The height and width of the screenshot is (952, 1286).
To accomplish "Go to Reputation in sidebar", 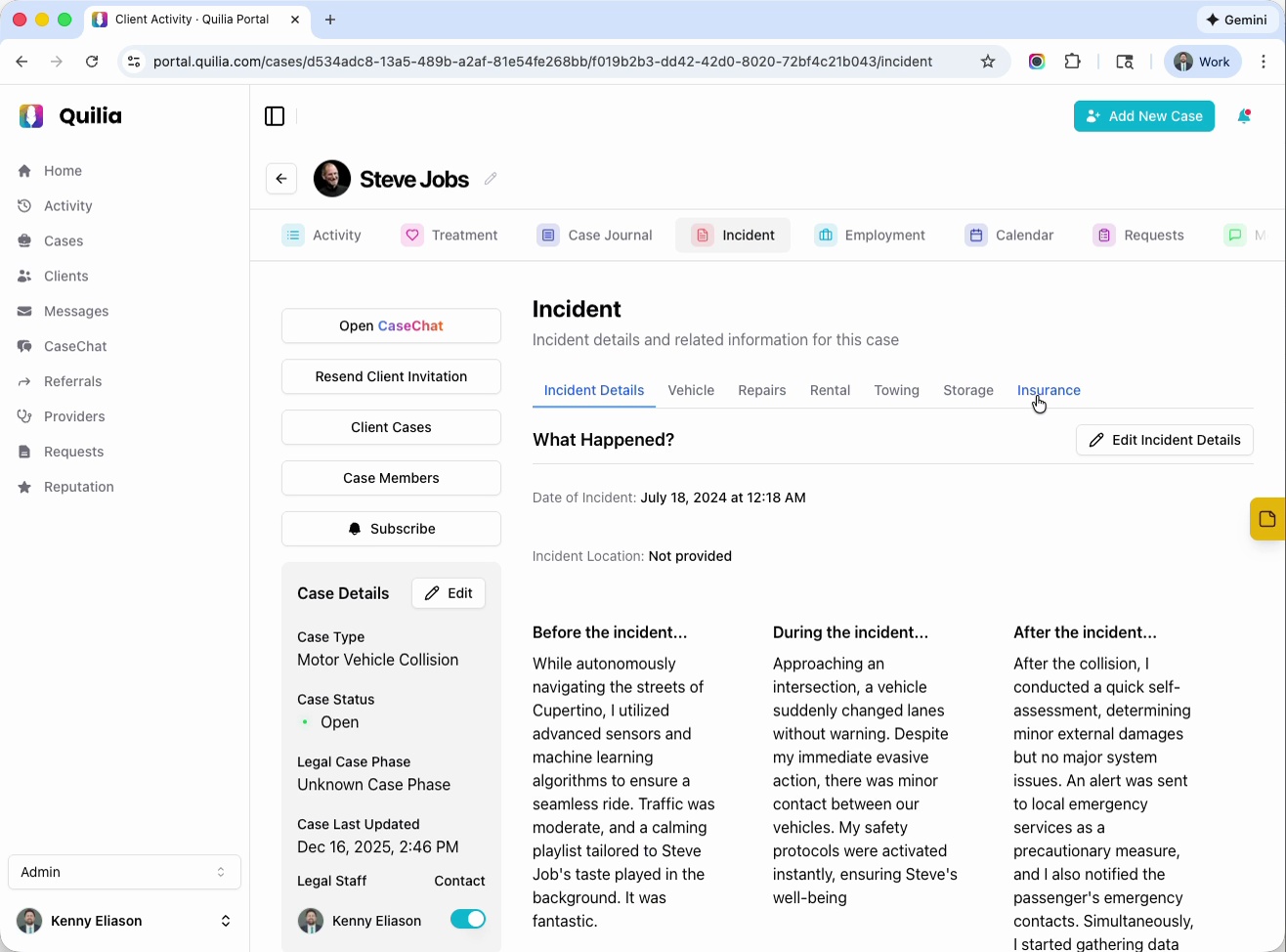I will [x=78, y=487].
